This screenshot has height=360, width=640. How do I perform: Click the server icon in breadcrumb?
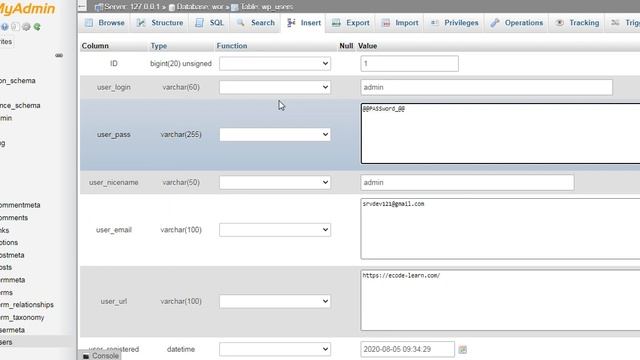[x=98, y=7]
